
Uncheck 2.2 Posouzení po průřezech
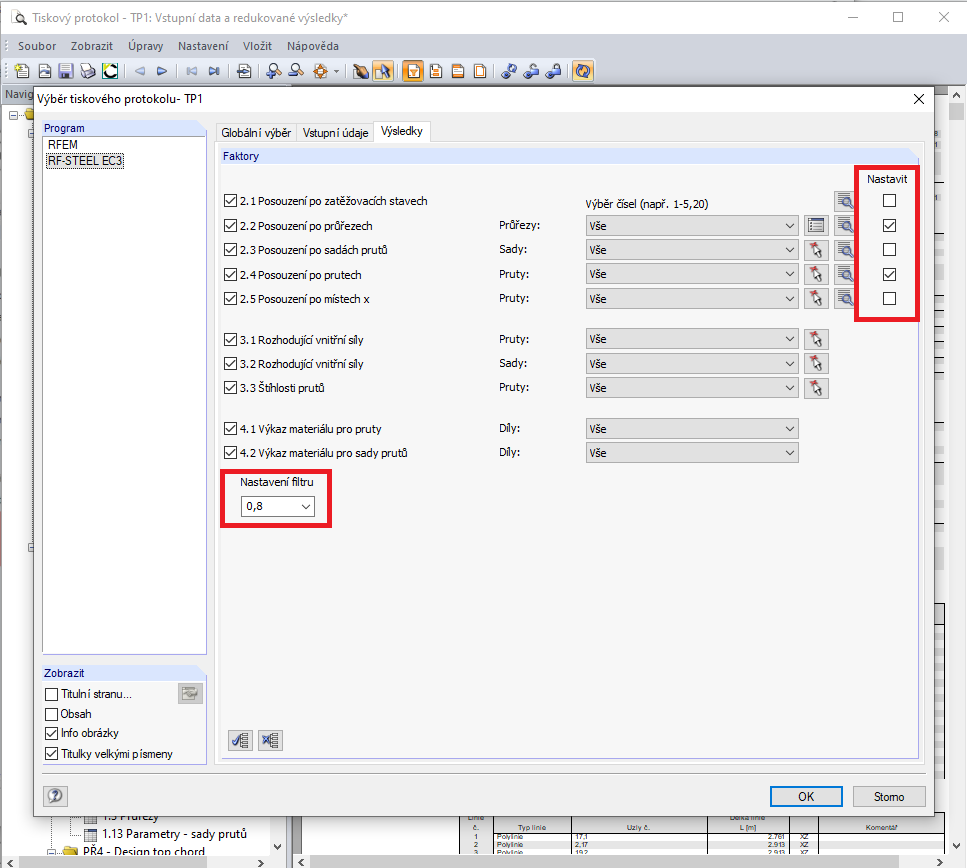pos(231,226)
